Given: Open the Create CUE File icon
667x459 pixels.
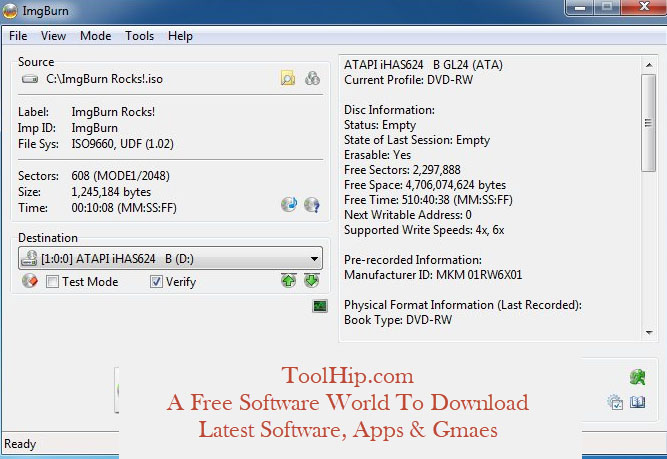Looking at the screenshot, I should pyautogui.click(x=312, y=78).
